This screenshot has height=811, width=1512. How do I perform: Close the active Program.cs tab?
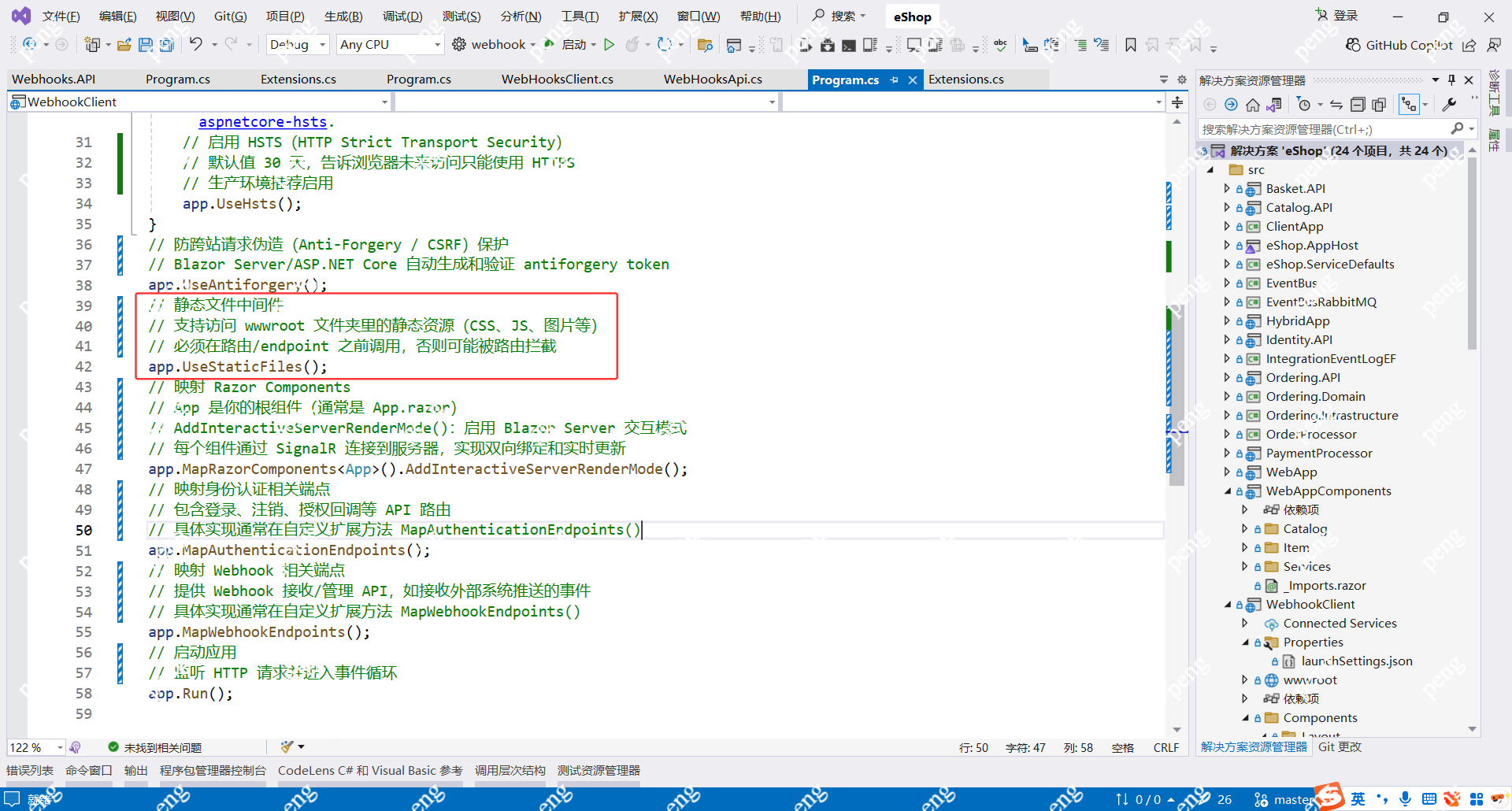(913, 80)
